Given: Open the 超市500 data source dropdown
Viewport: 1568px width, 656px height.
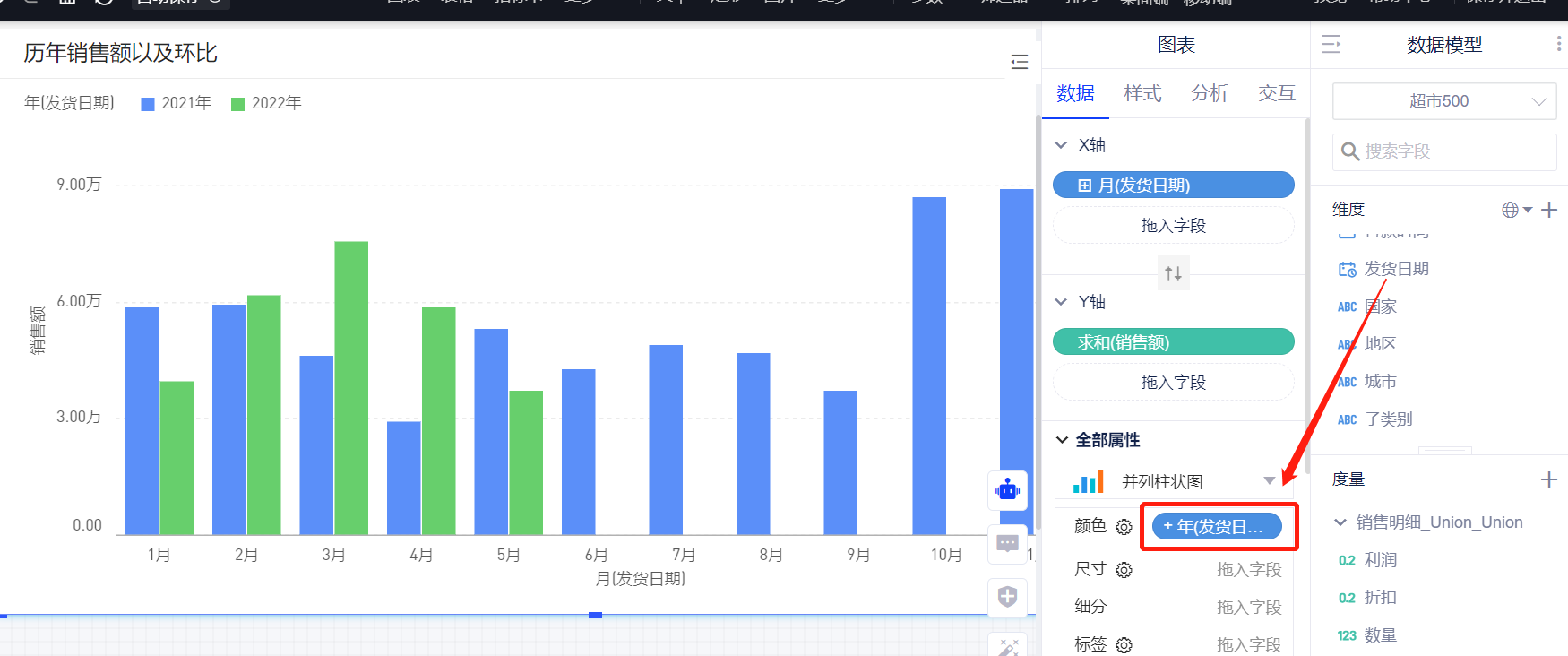Looking at the screenshot, I should coord(1444,101).
